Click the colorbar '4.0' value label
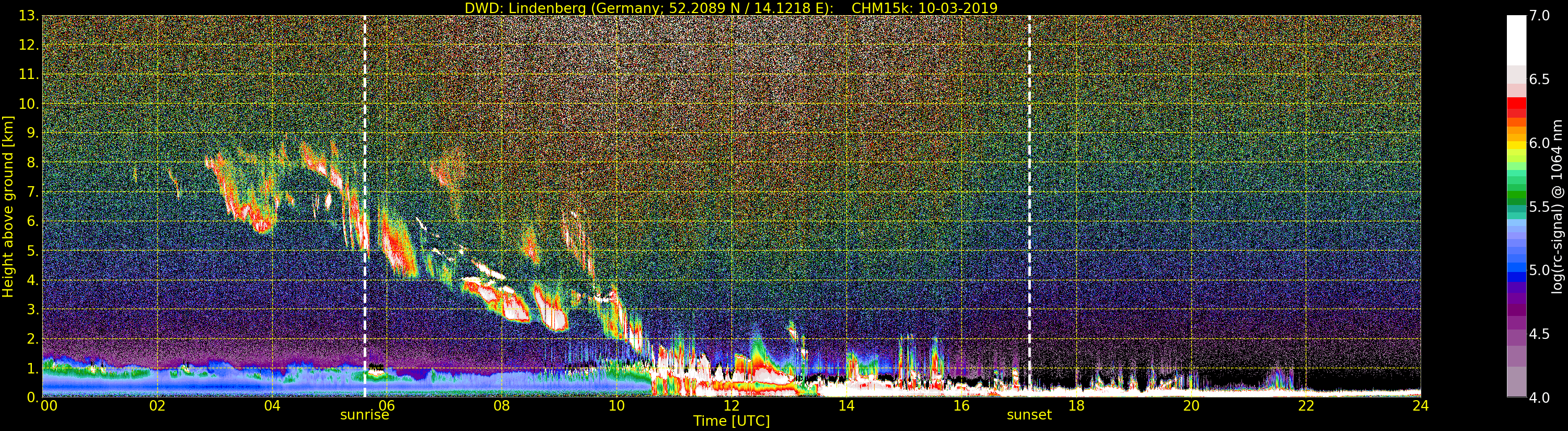1568x431 pixels. click(x=1539, y=398)
